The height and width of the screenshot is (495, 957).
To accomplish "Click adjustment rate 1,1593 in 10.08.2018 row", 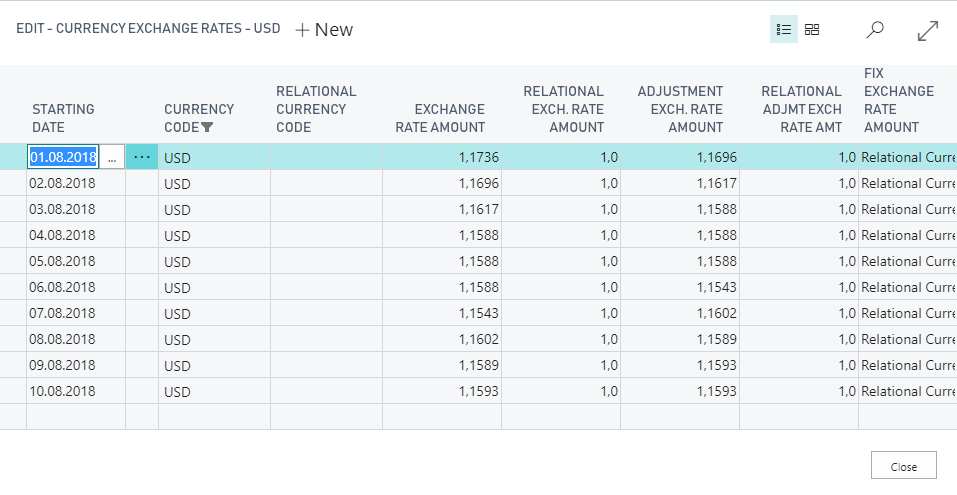I will tap(680, 391).
